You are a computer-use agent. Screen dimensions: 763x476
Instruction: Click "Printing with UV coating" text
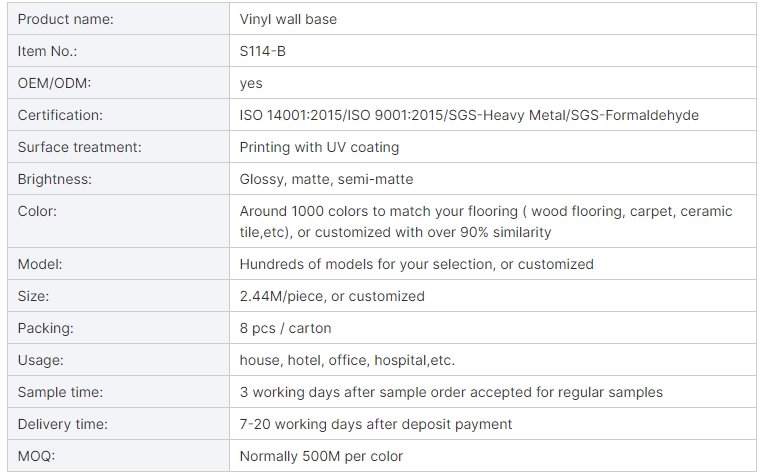(319, 147)
